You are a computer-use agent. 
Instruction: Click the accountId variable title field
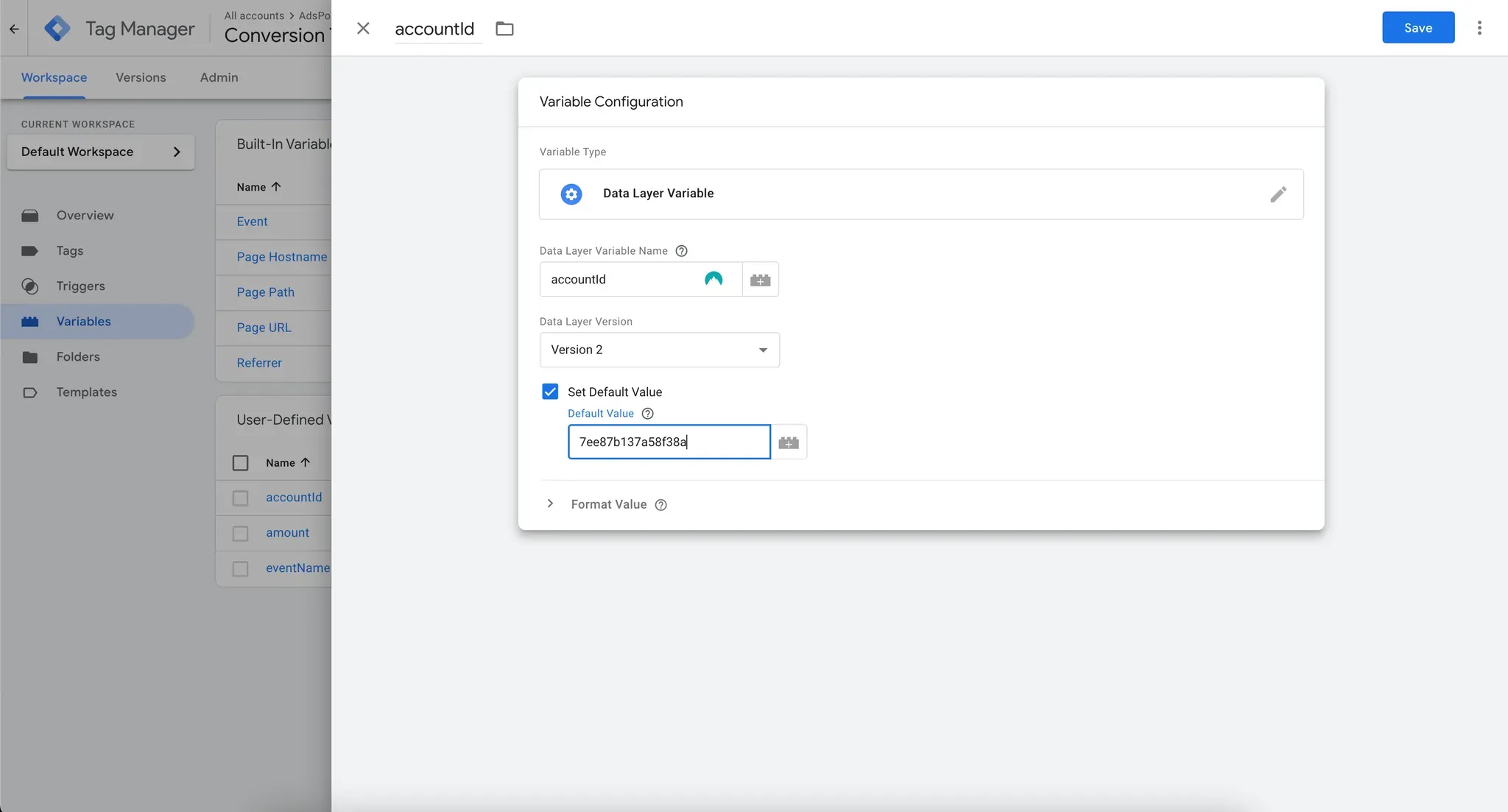point(437,29)
